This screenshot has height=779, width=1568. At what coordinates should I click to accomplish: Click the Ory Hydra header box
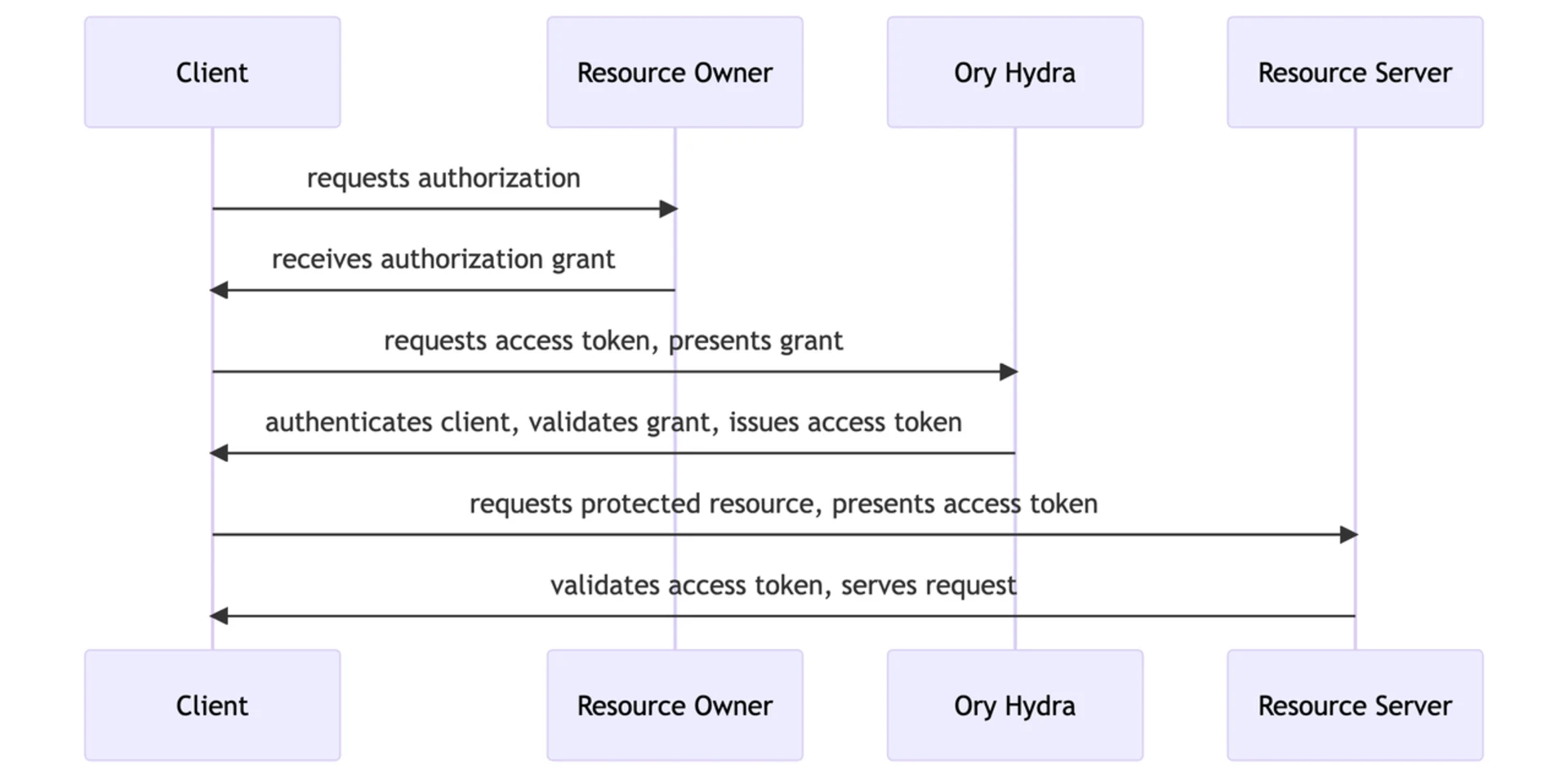tap(1014, 72)
